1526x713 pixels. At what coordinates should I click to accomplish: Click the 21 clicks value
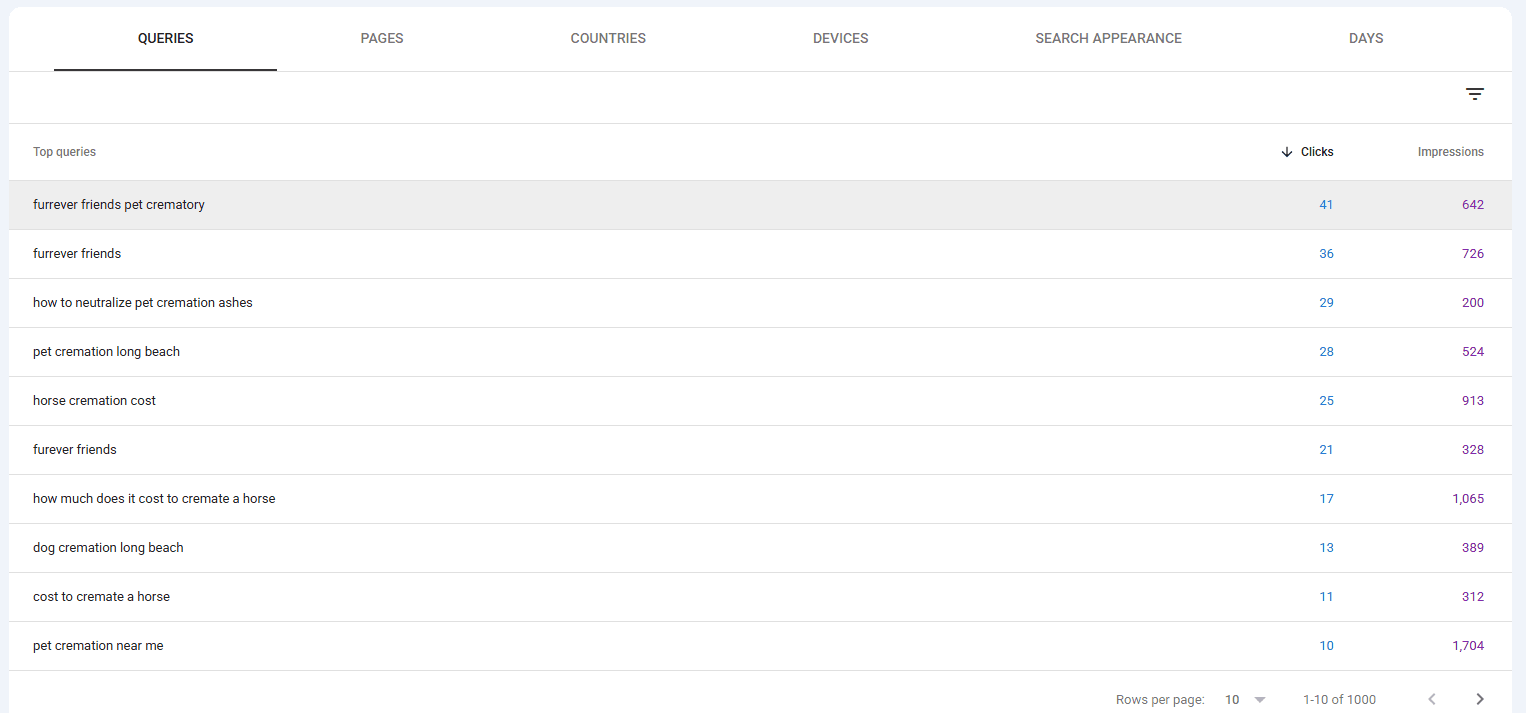click(1326, 450)
